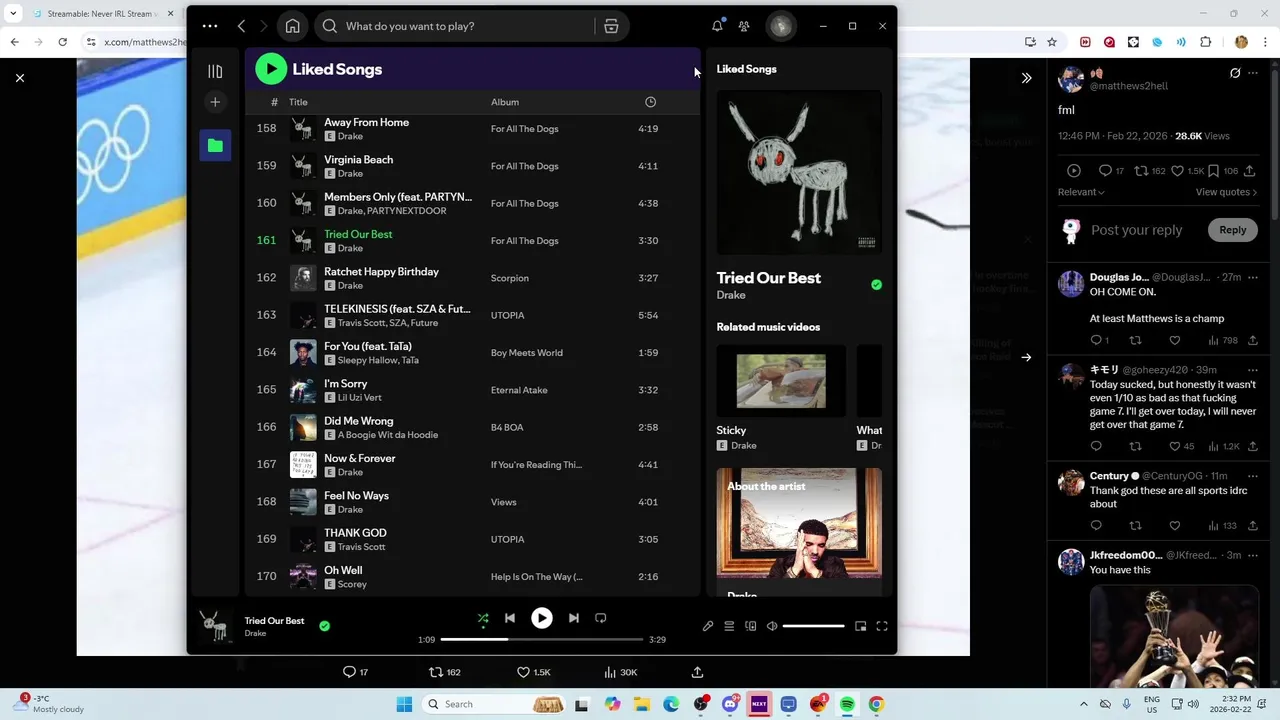Sort by duration clock column header
Viewport: 1280px width, 720px height.
(x=650, y=102)
